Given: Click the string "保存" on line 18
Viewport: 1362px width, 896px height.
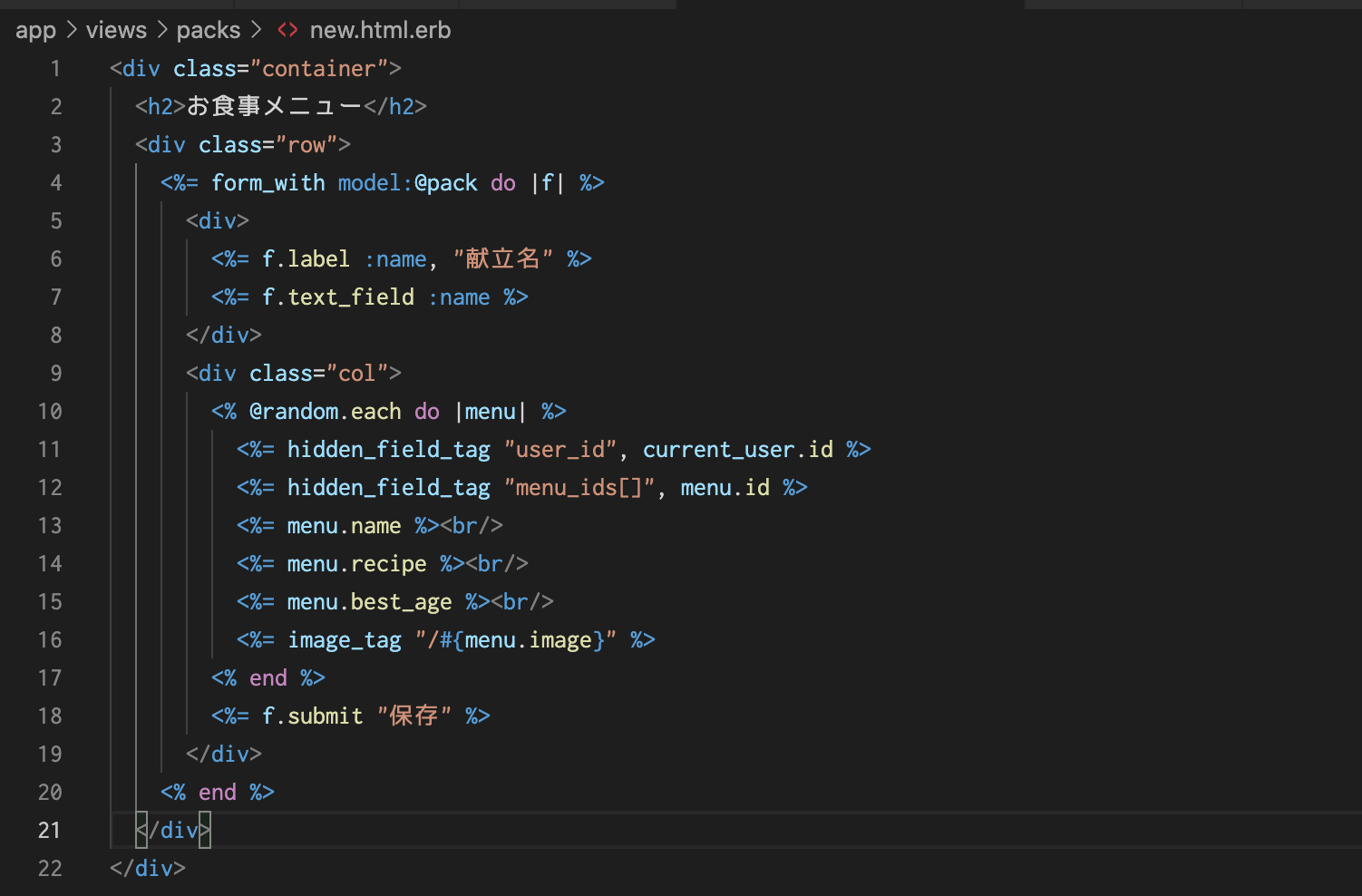Looking at the screenshot, I should [414, 716].
